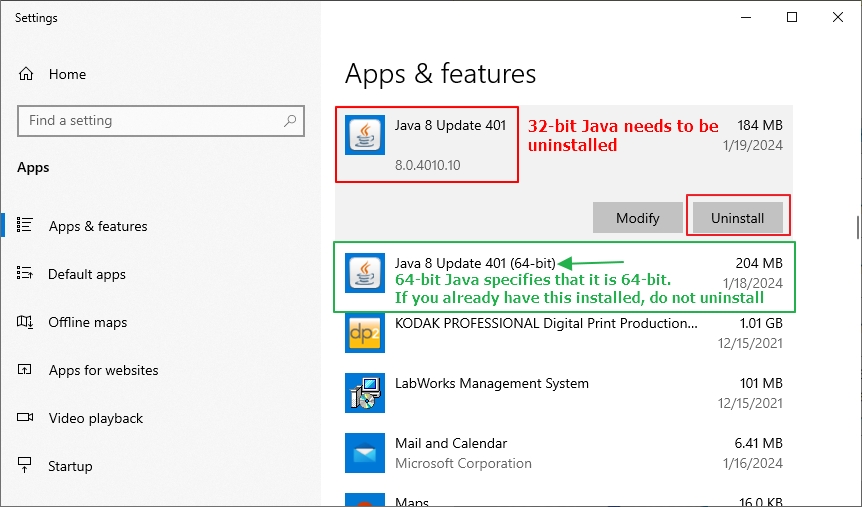
Task: Click the Startup icon
Action: click(25, 465)
